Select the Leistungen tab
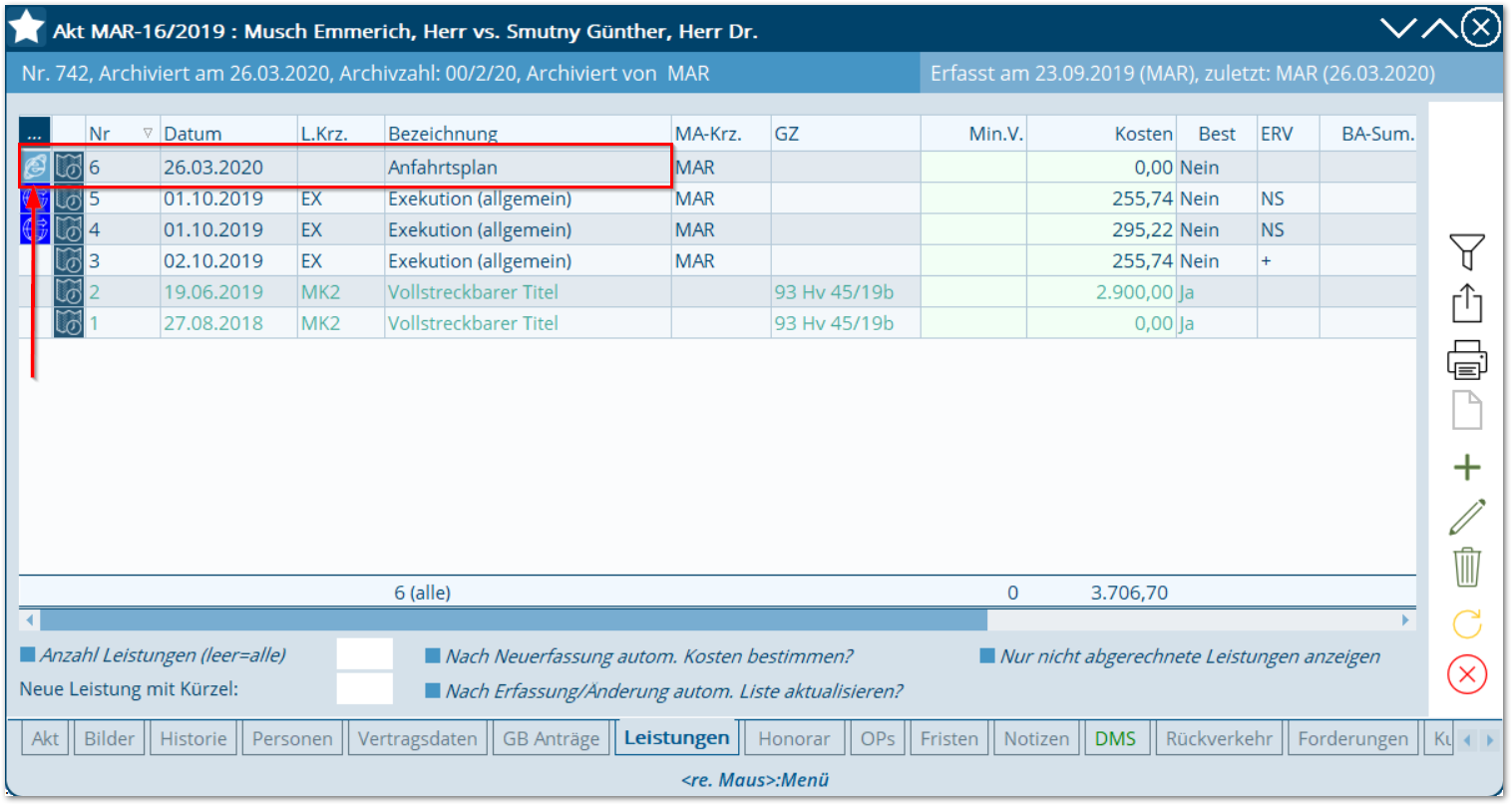Viewport: 1512px width, 805px height. point(677,738)
